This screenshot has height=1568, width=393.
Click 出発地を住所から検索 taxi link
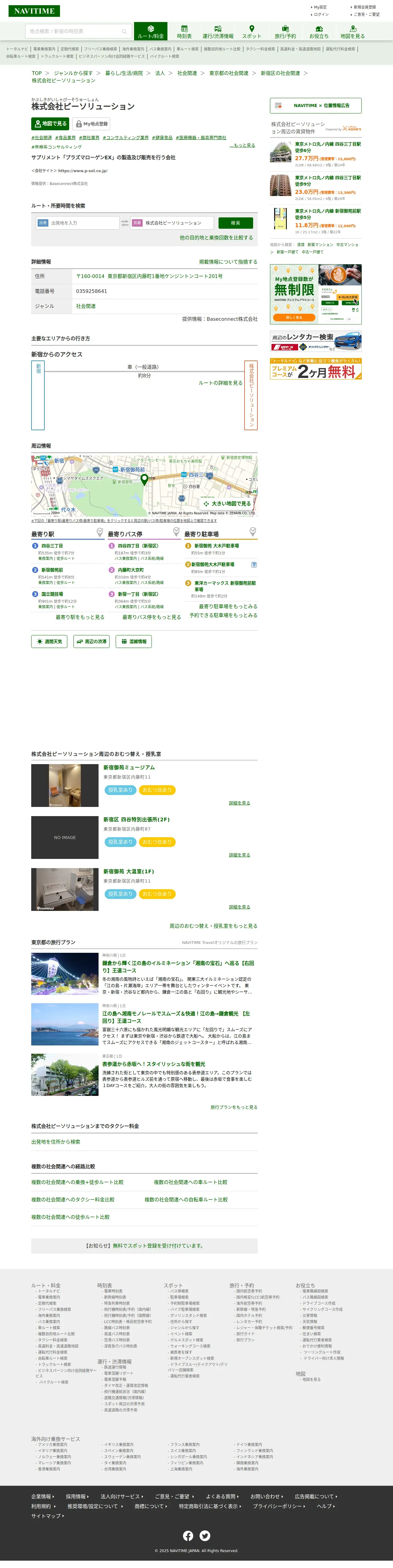click(x=55, y=1142)
